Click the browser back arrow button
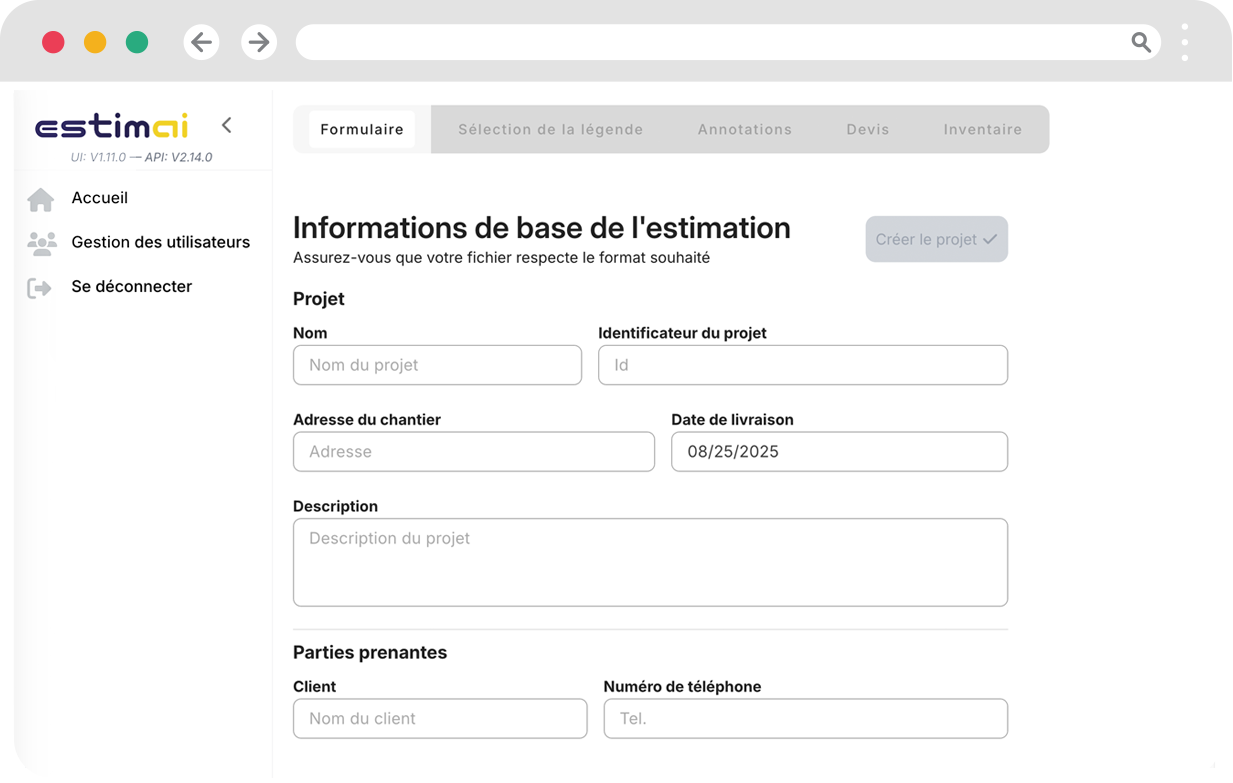Screen dimensions: 1233x783 pyautogui.click(x=202, y=42)
